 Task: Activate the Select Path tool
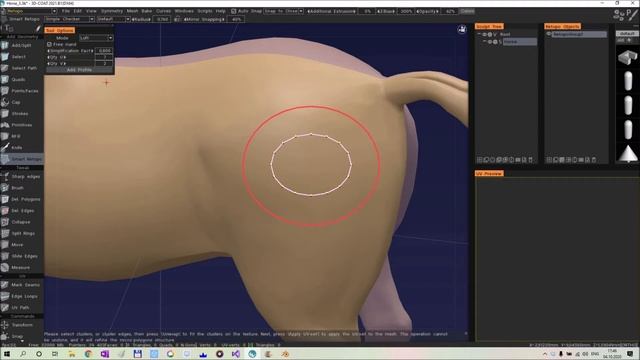pos(22,68)
